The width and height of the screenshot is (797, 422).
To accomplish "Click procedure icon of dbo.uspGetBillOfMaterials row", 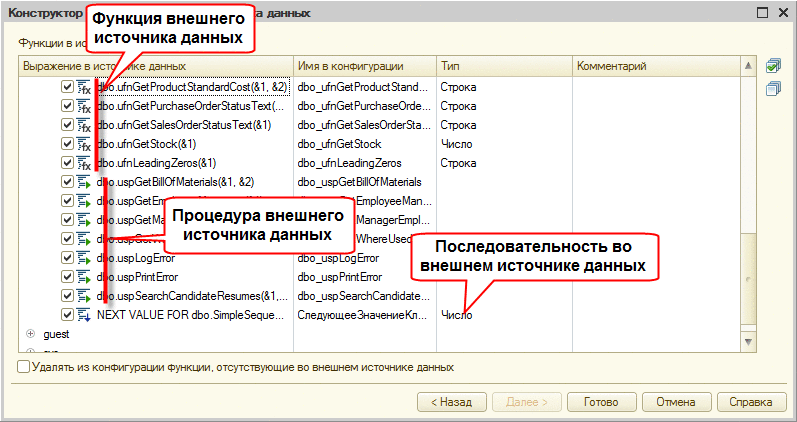I will tap(83, 182).
